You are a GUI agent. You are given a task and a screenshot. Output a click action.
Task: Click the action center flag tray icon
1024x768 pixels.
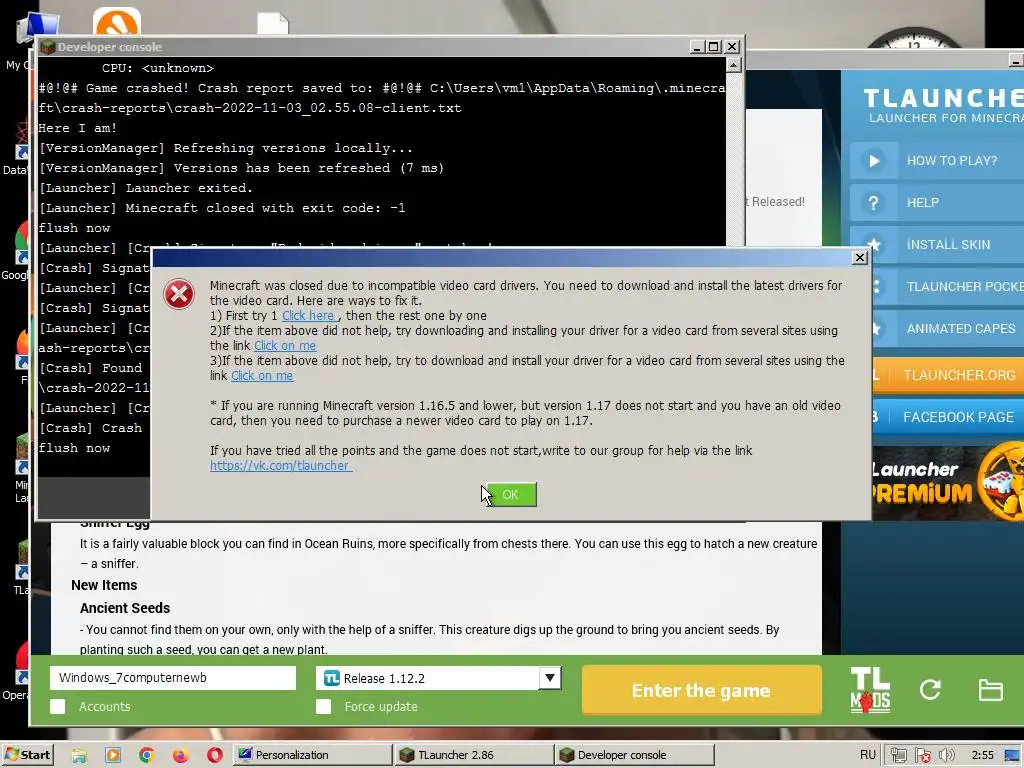click(923, 756)
